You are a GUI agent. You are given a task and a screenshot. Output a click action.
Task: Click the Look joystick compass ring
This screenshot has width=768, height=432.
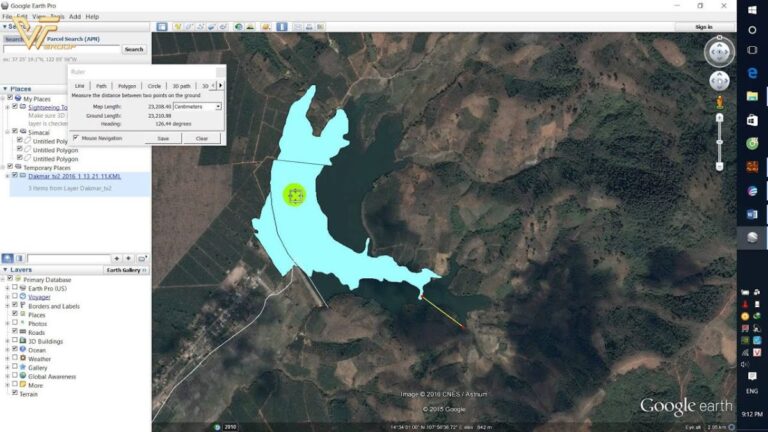tap(719, 51)
